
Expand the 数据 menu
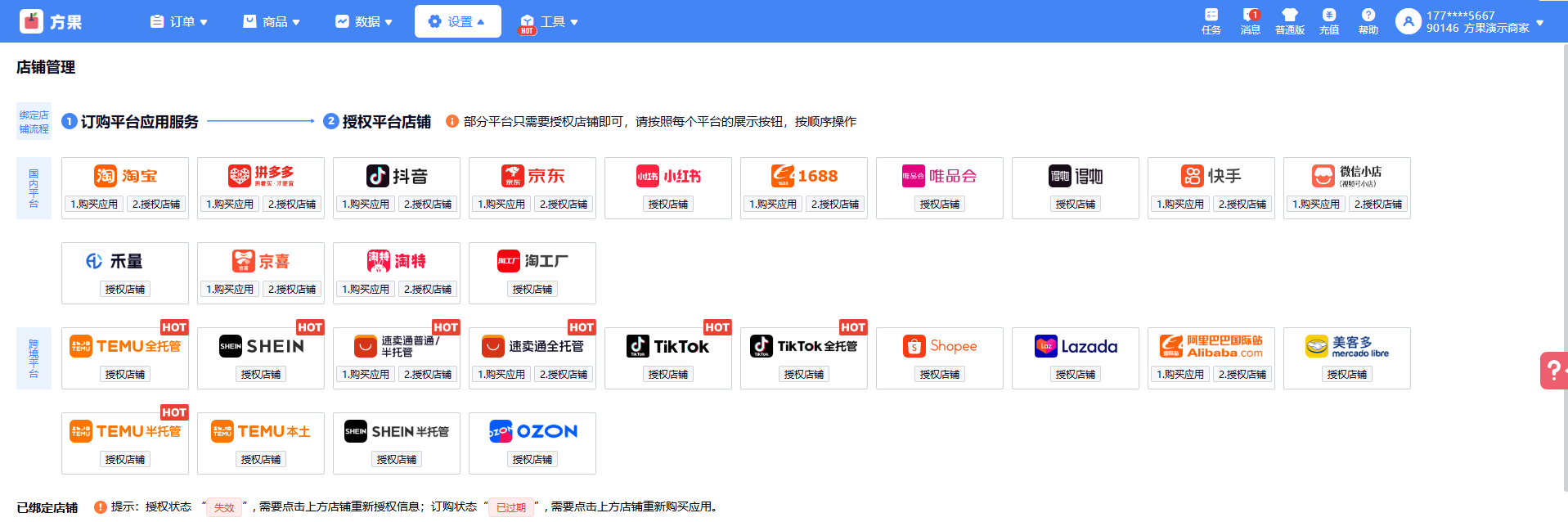pyautogui.click(x=364, y=21)
